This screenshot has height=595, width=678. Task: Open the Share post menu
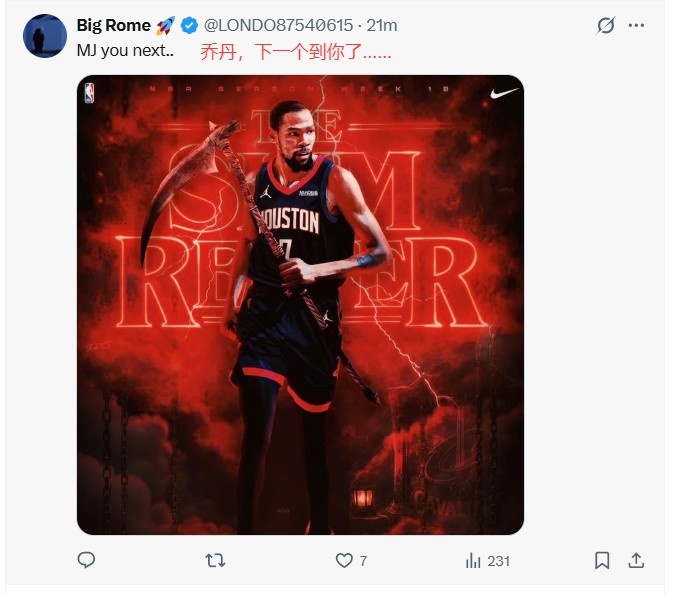point(635,561)
